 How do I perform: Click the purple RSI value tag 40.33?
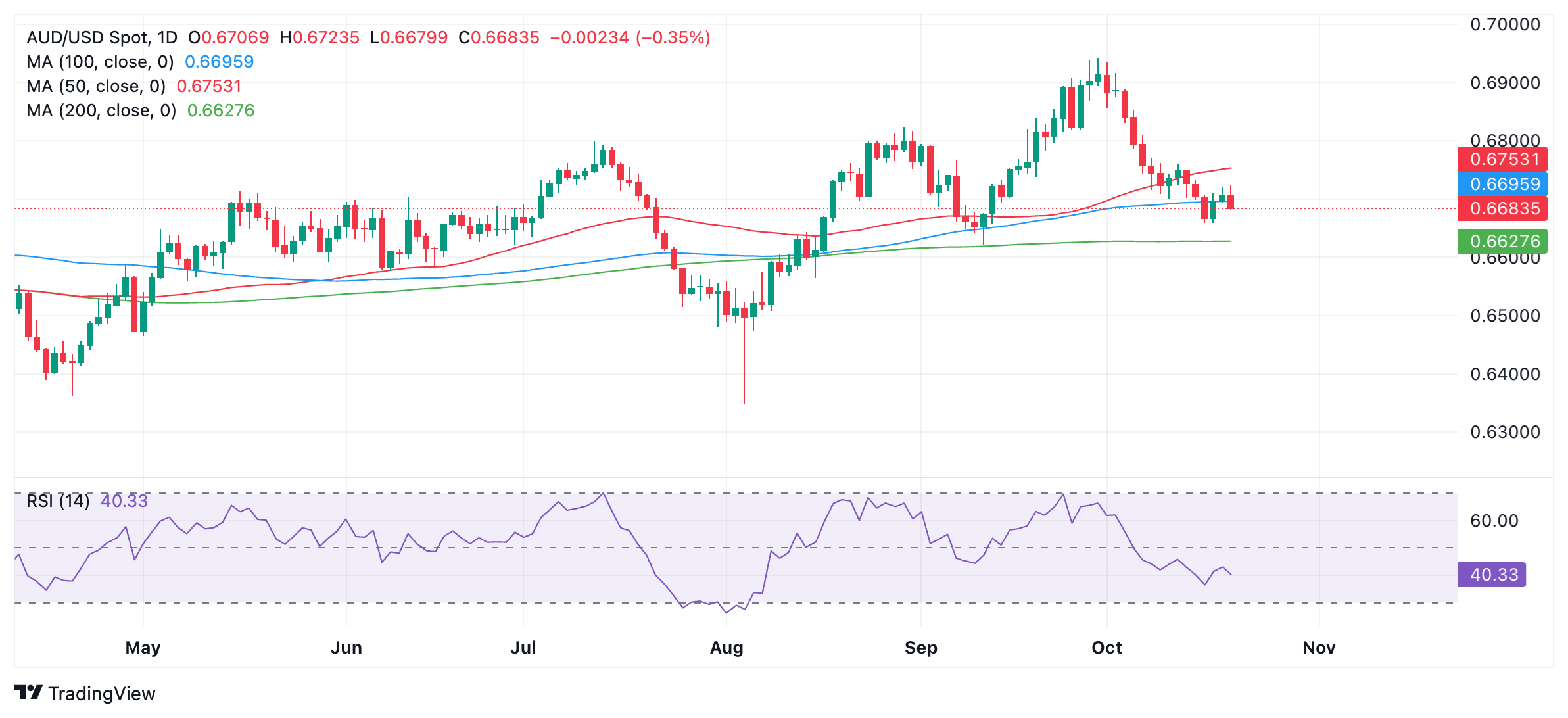tap(1492, 575)
